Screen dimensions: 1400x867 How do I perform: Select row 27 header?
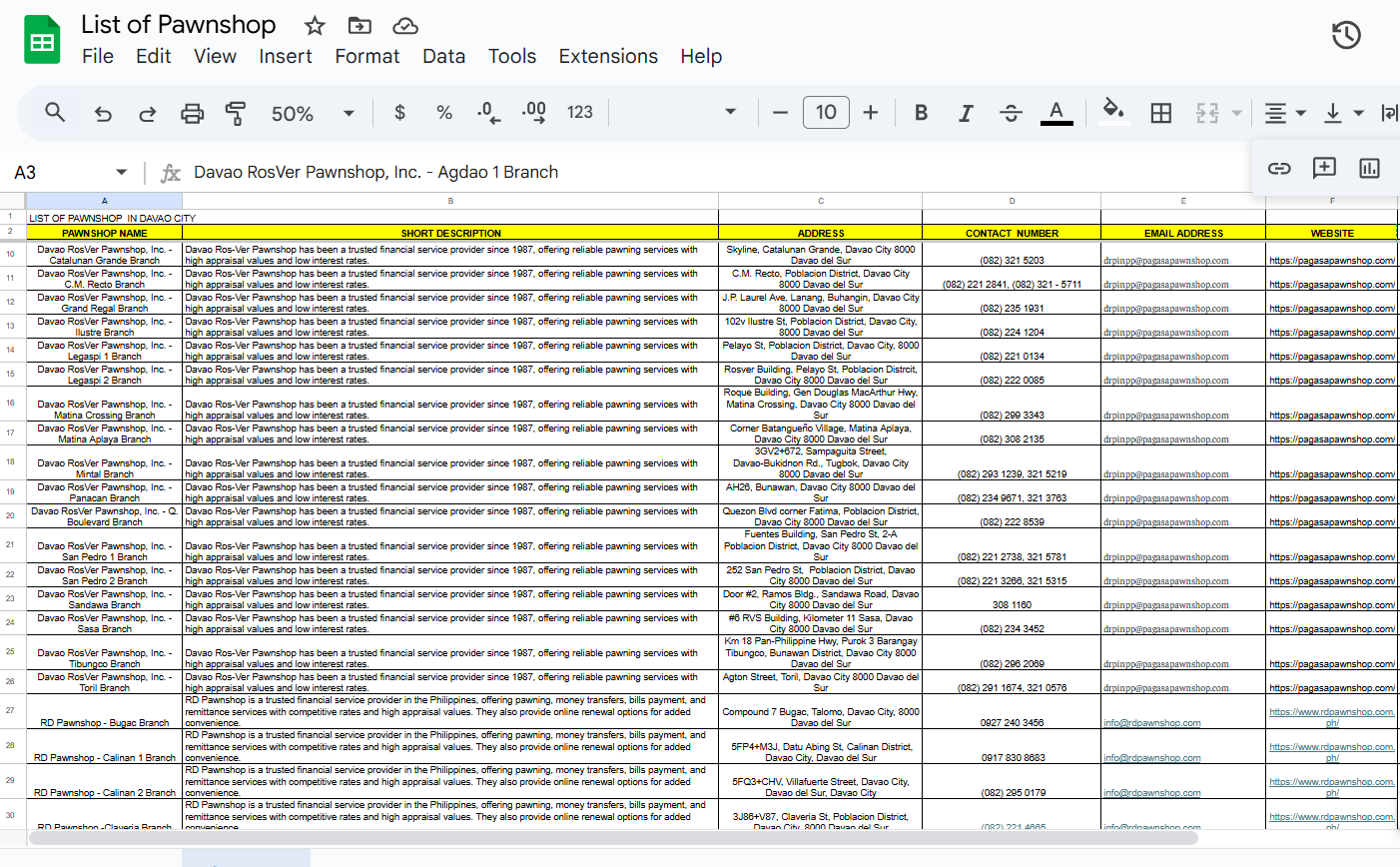[x=10, y=710]
